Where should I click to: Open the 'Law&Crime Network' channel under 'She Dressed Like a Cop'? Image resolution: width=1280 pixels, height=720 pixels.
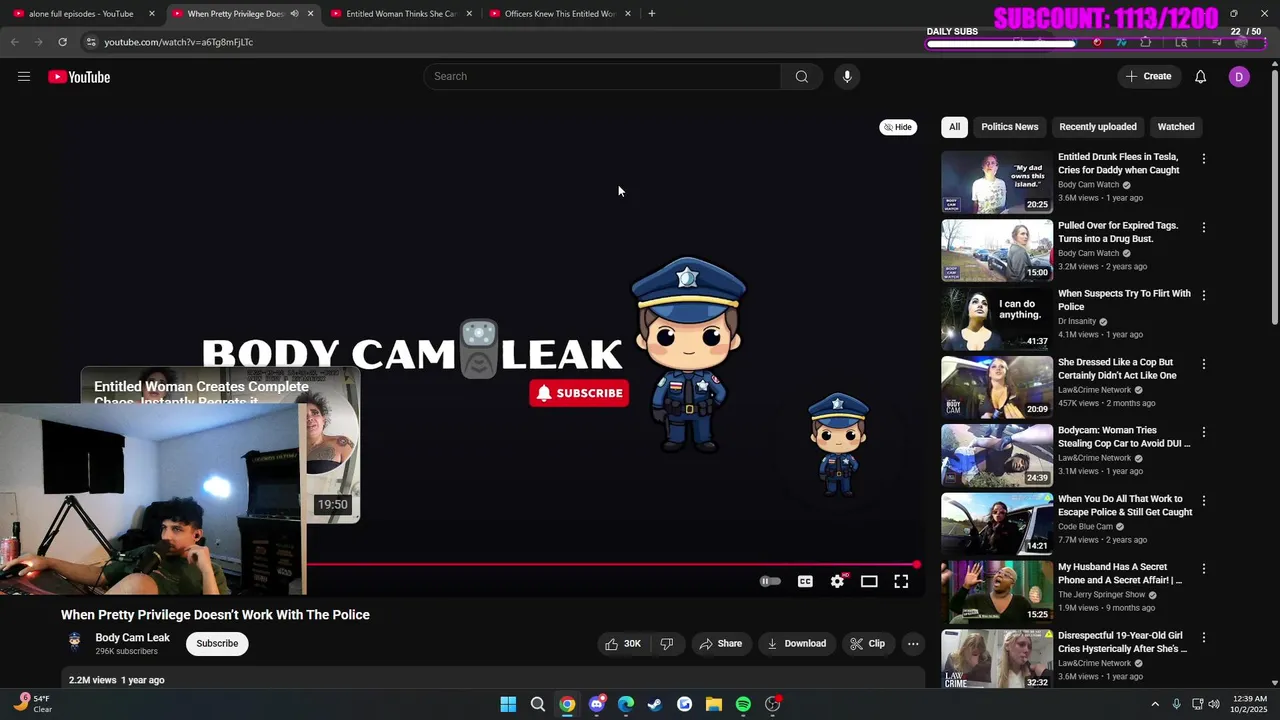pos(1094,390)
